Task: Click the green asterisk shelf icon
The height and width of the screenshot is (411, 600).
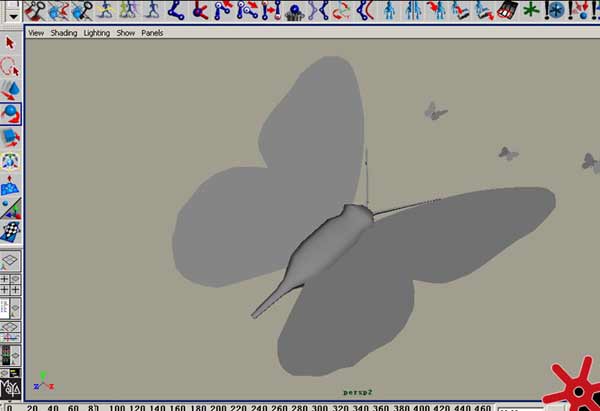Action: click(531, 10)
